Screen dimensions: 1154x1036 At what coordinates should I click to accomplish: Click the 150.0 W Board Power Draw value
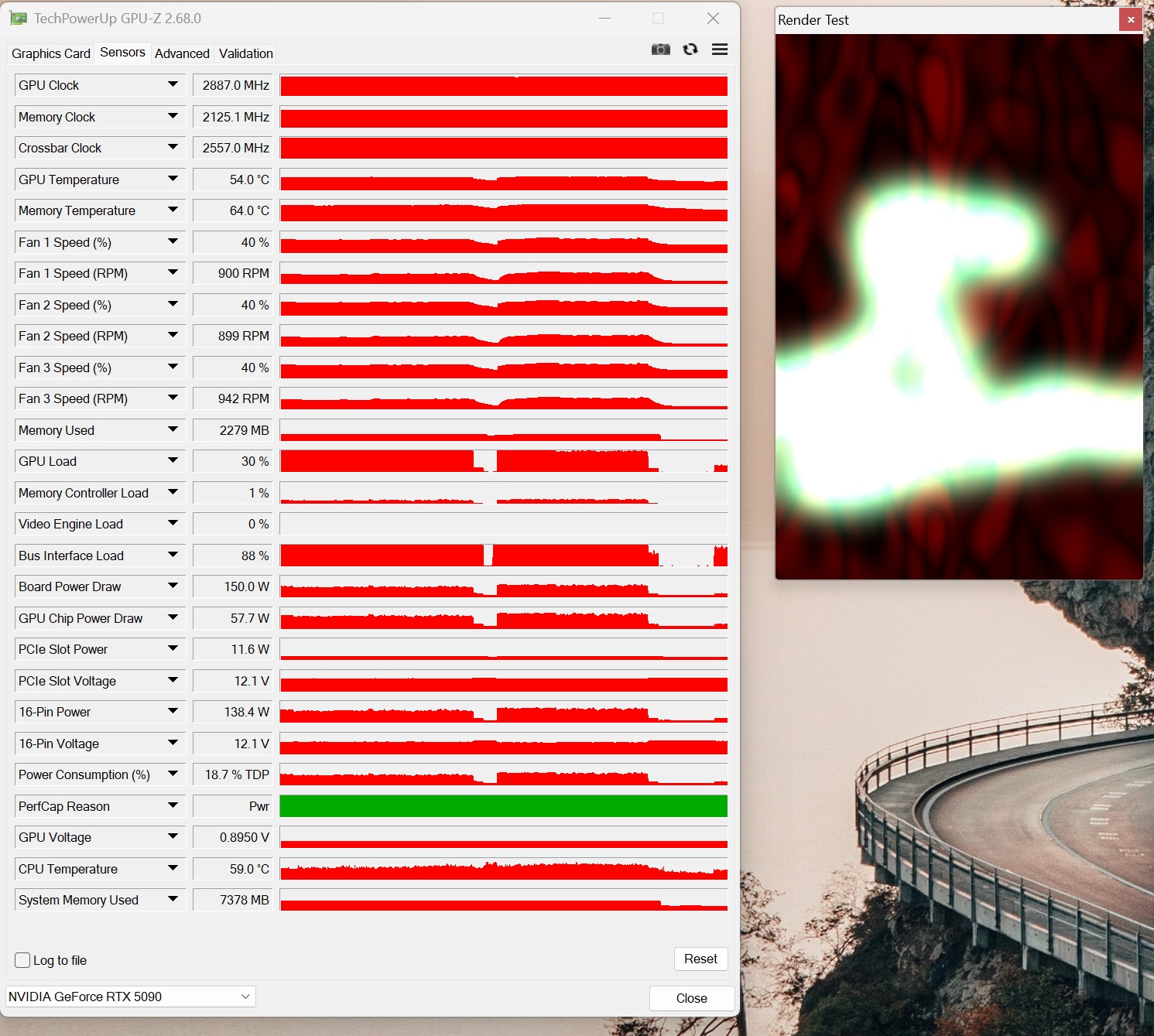coord(233,586)
